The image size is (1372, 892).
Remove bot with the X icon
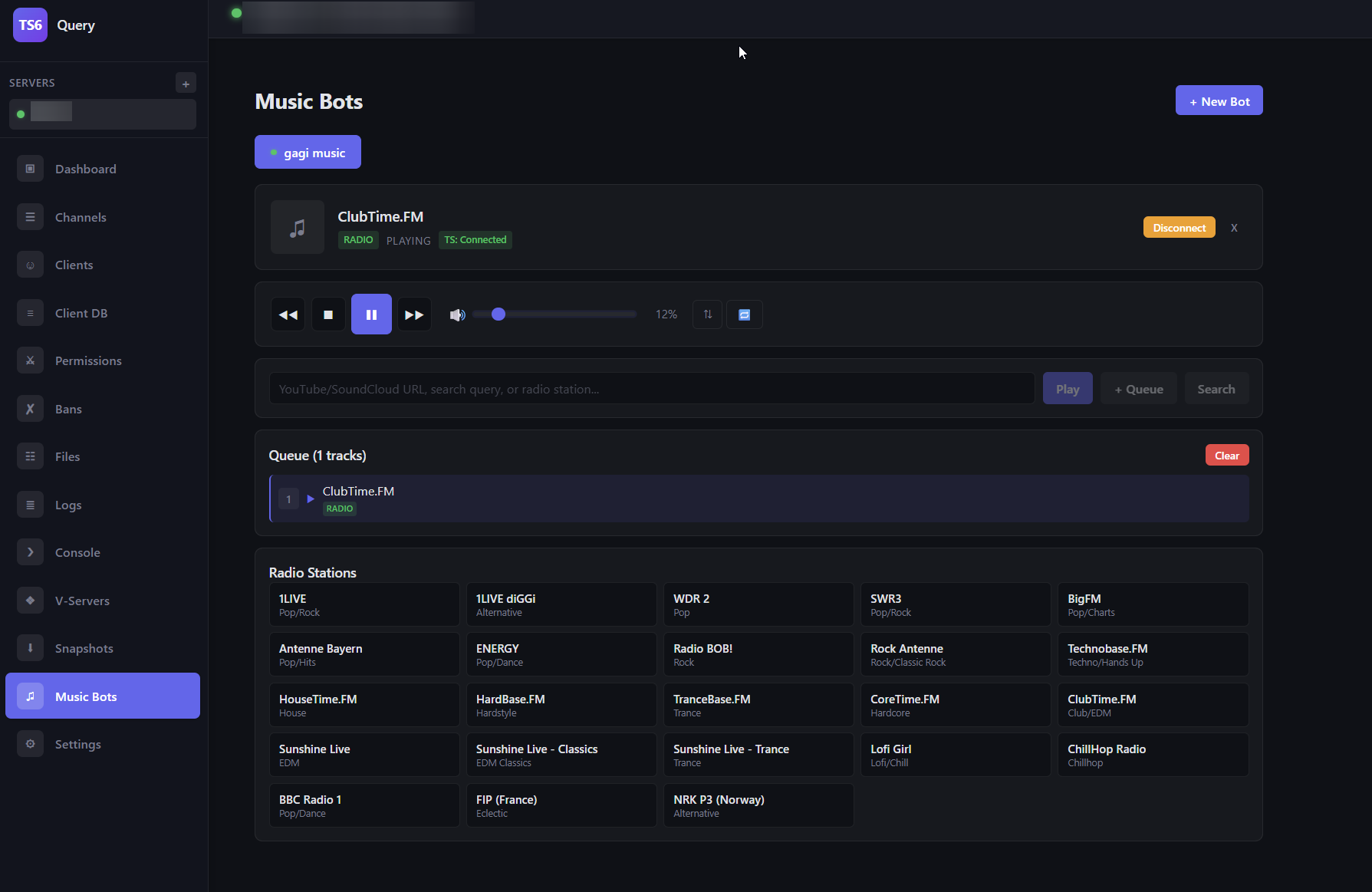[x=1234, y=228]
